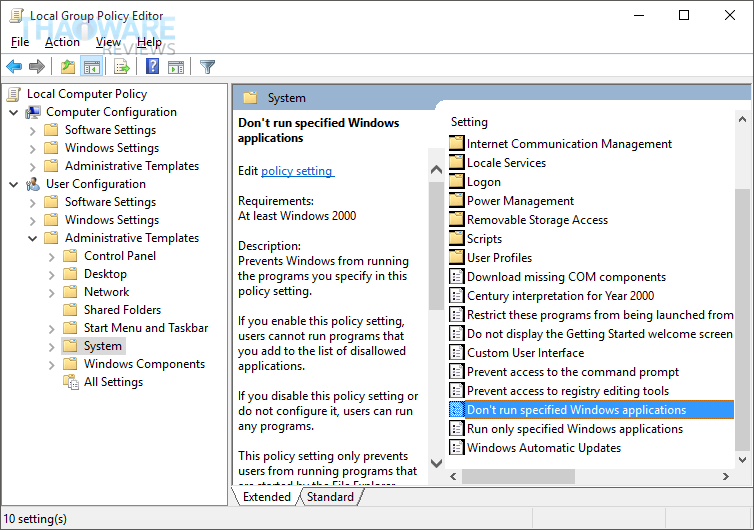Click the Windows Automatic Updates policy icon
The image size is (754, 530).
(456, 448)
